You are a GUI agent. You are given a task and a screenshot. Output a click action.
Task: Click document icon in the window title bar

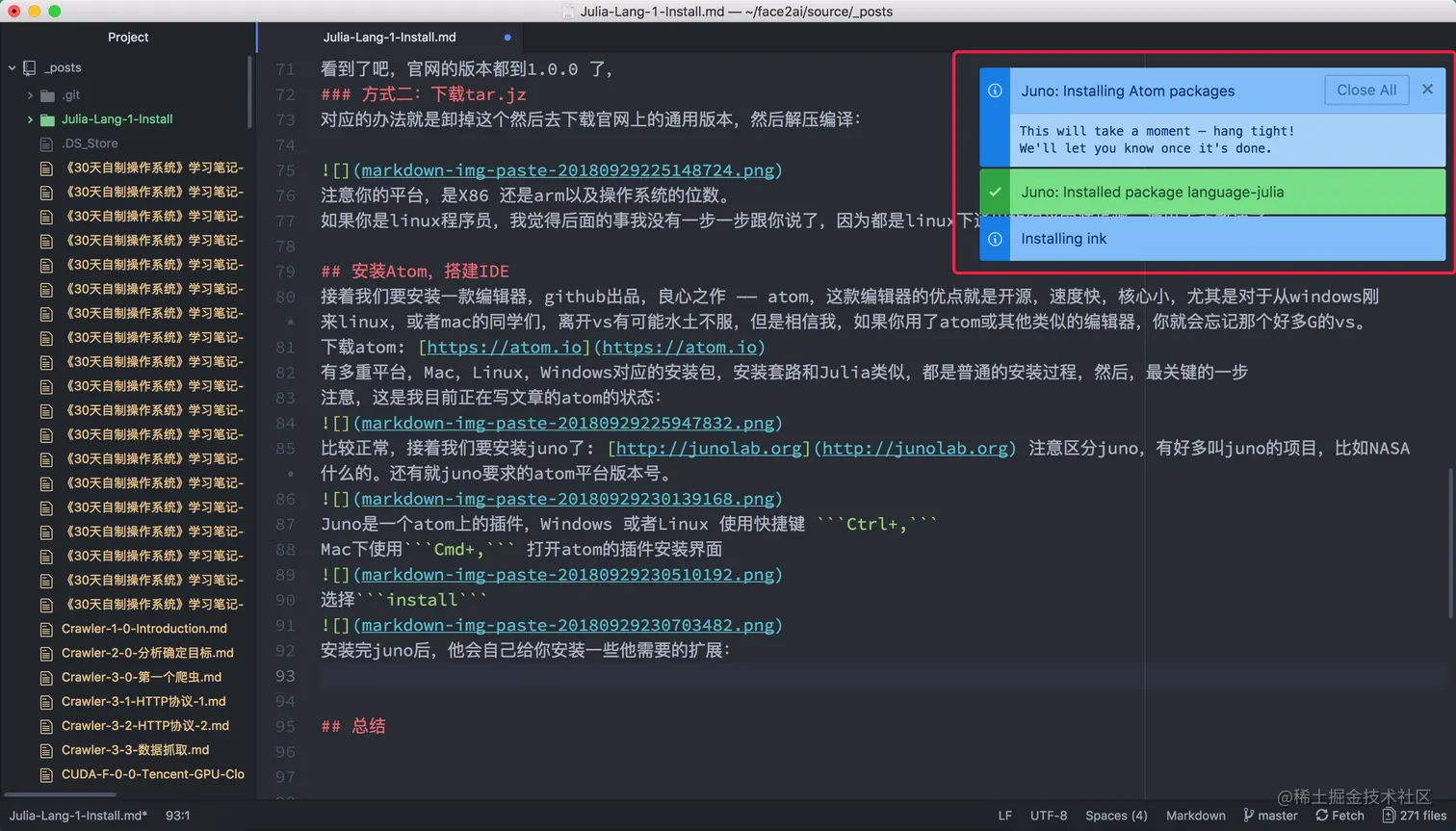[568, 12]
